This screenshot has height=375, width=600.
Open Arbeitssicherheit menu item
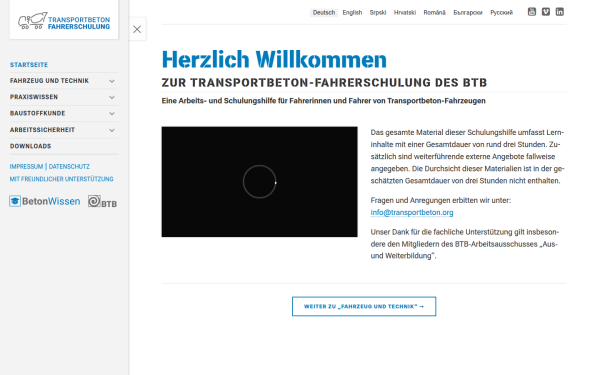pyautogui.click(x=42, y=130)
